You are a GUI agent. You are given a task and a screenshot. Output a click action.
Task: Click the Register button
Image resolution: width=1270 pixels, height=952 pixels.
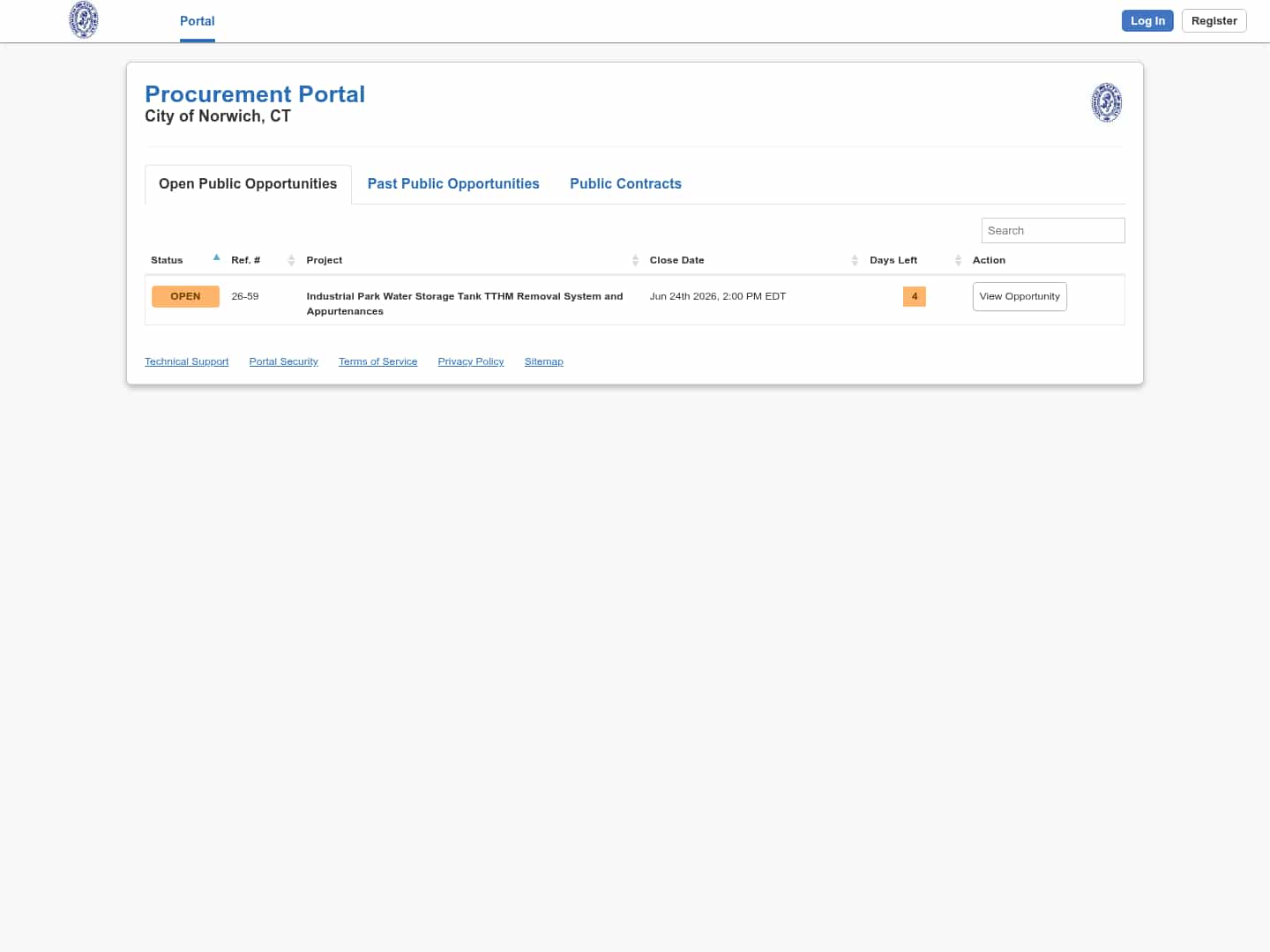(1214, 21)
